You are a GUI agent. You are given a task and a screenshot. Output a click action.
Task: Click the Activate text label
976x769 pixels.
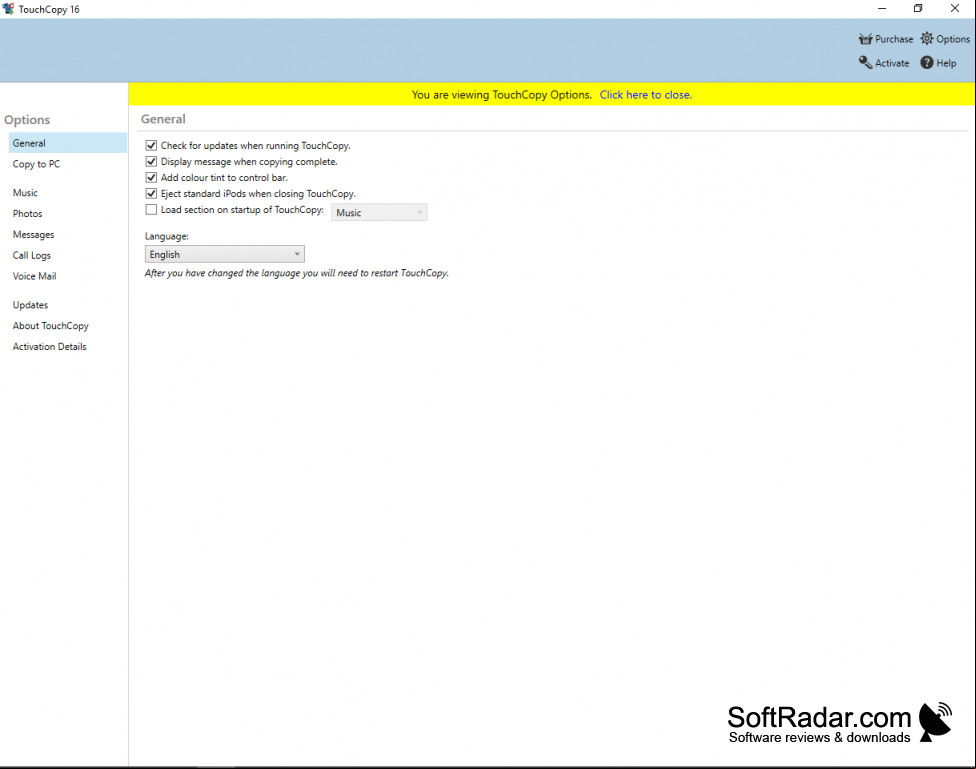pos(892,63)
